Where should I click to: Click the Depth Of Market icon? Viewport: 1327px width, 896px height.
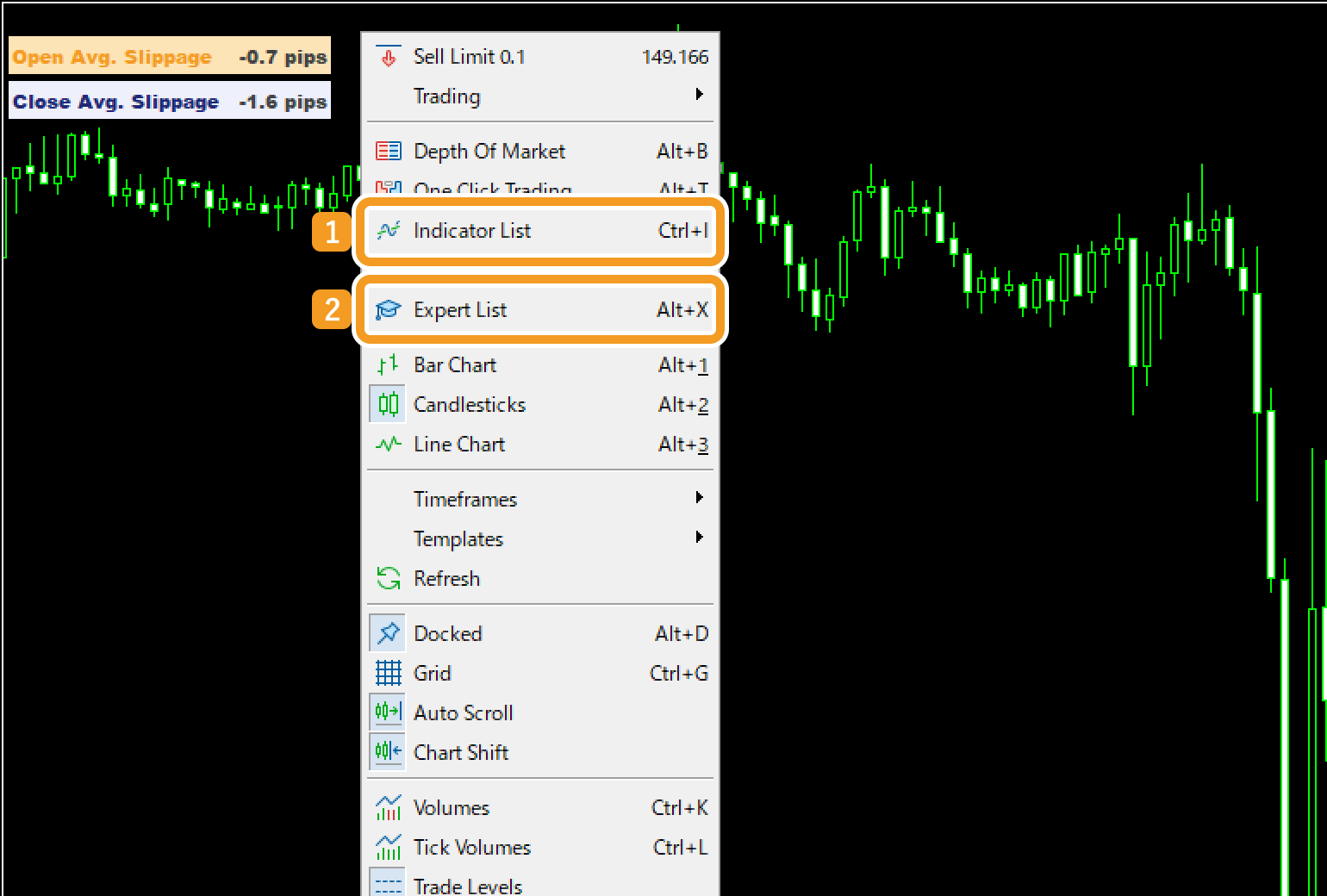click(x=389, y=152)
